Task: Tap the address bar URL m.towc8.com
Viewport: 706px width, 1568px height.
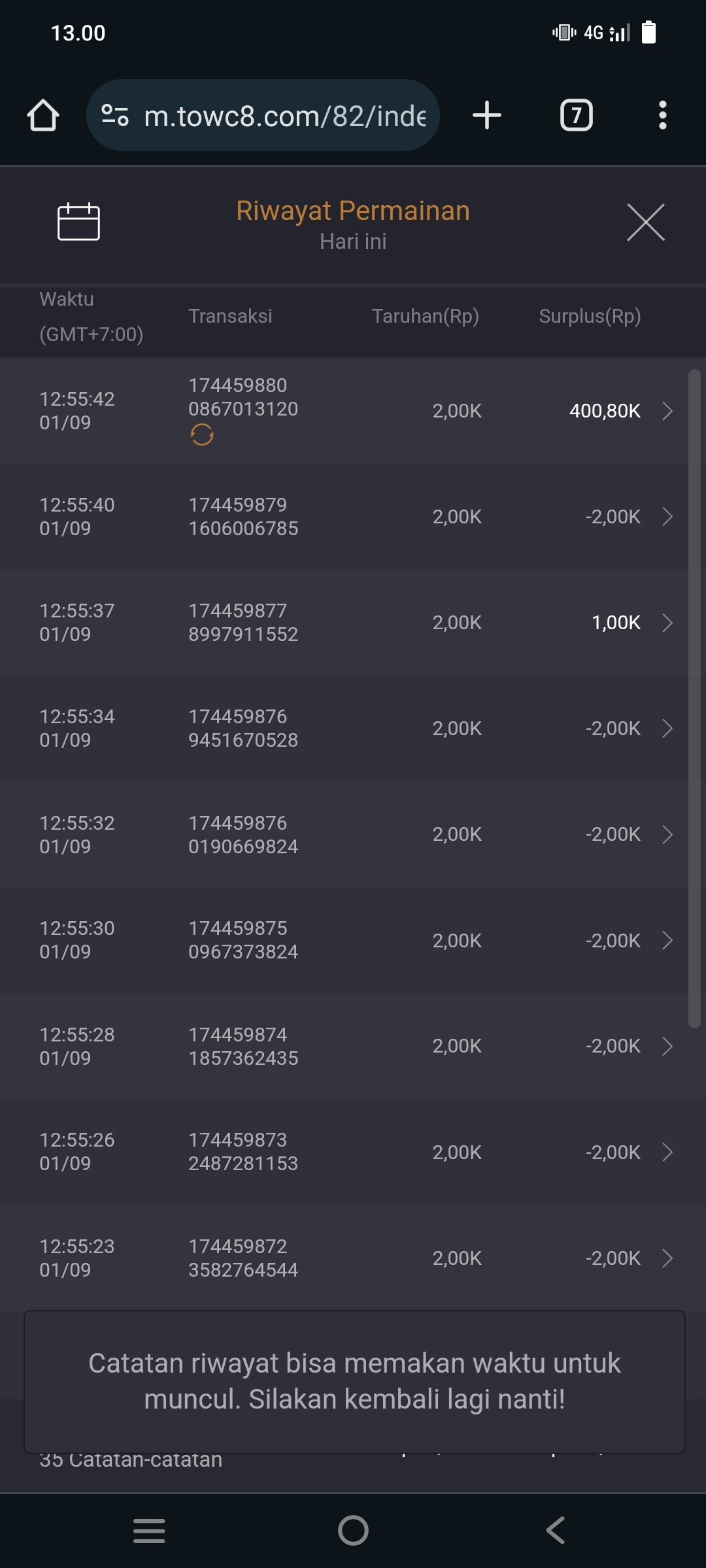Action: 284,116
